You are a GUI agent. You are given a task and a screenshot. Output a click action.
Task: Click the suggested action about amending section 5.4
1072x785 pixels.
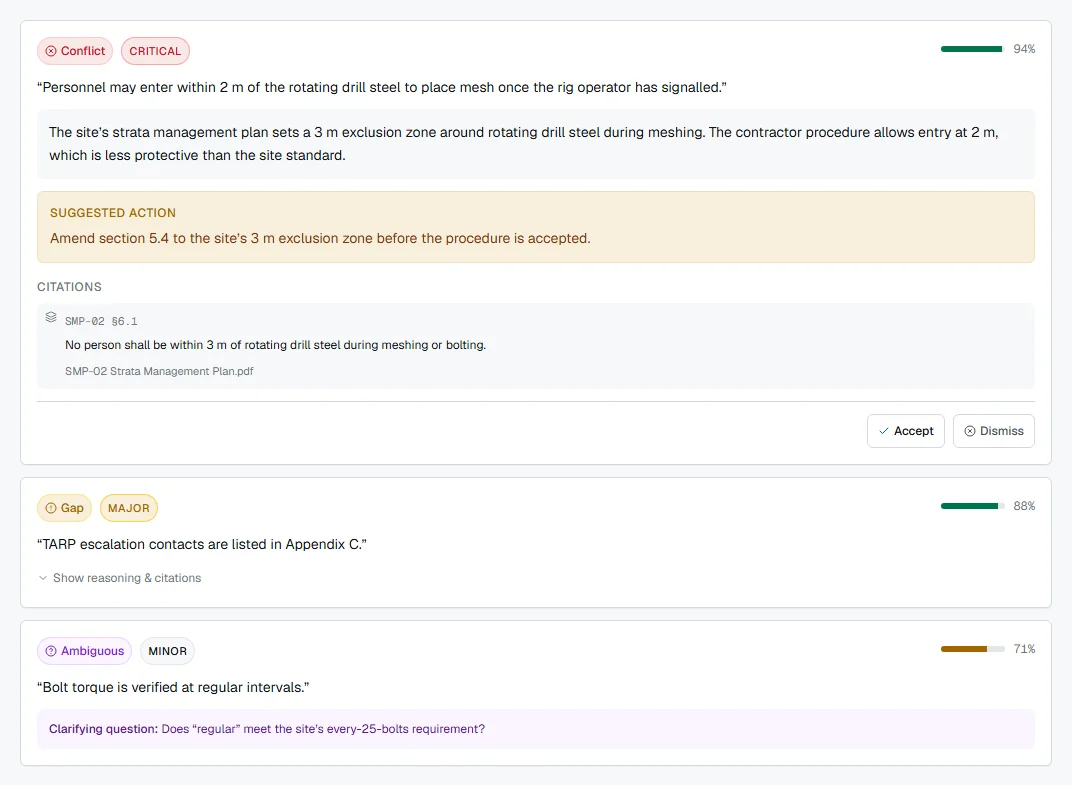(320, 239)
